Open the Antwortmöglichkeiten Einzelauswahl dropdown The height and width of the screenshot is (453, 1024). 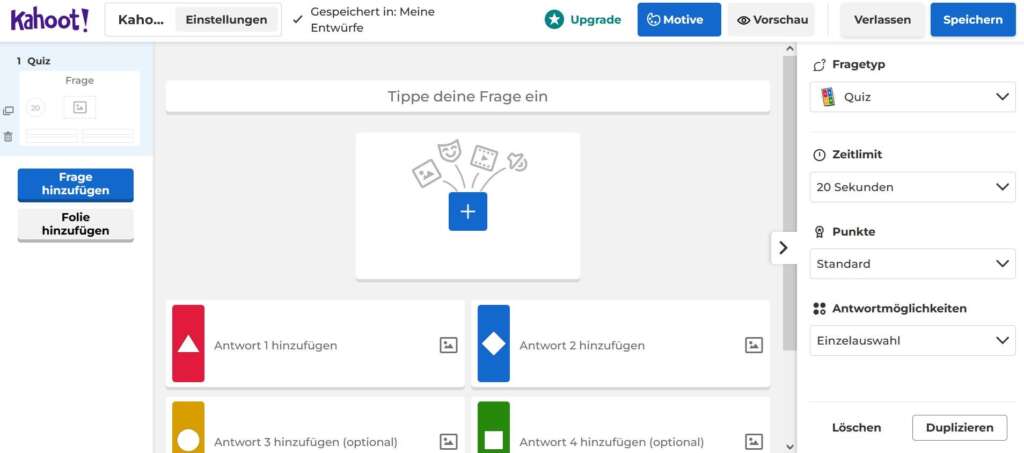point(912,340)
